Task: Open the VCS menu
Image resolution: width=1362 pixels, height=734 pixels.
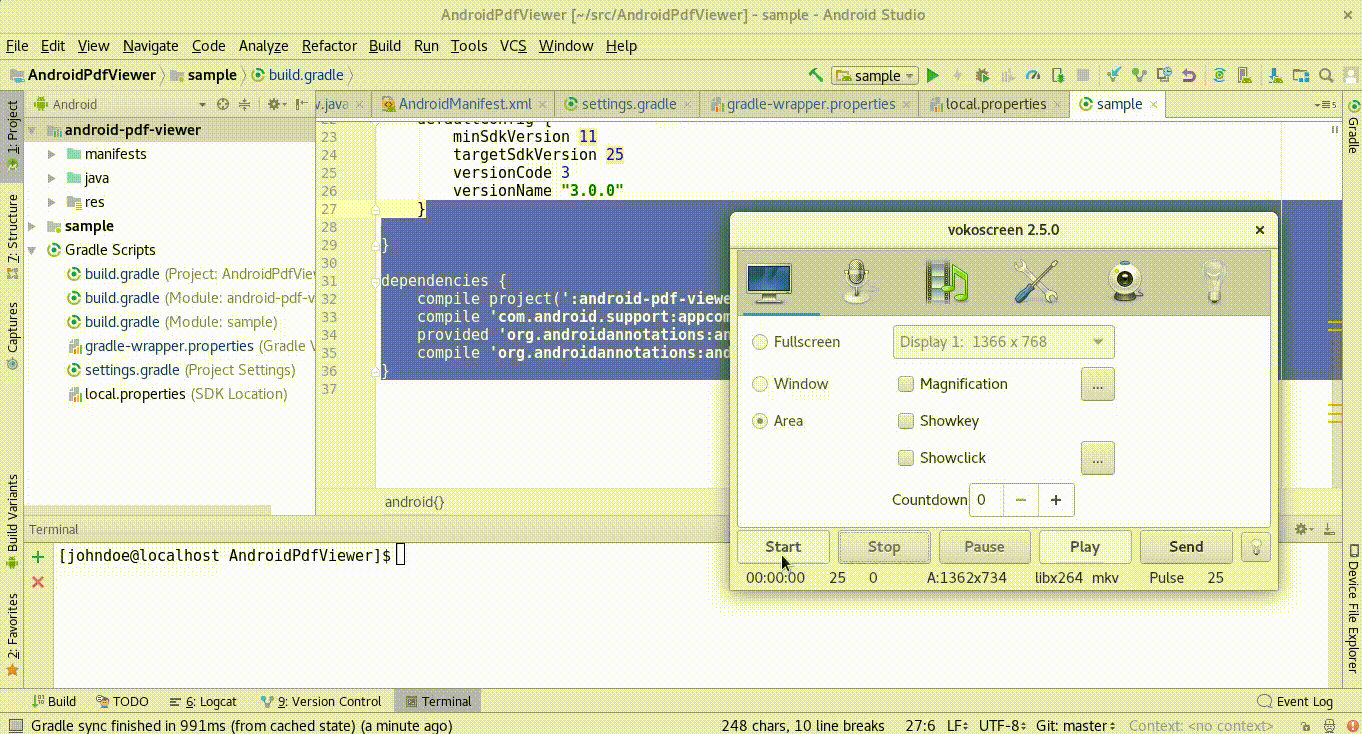Action: [513, 46]
